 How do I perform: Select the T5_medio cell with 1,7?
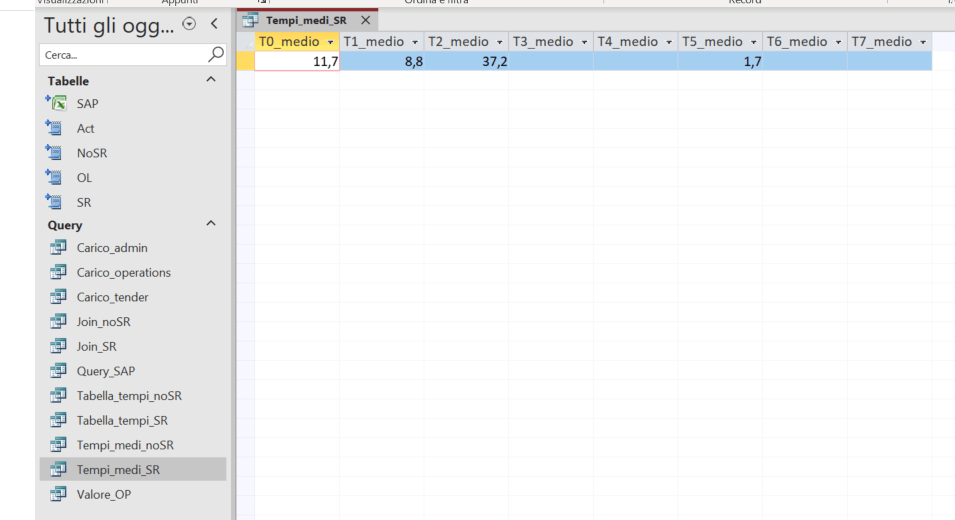coord(721,61)
